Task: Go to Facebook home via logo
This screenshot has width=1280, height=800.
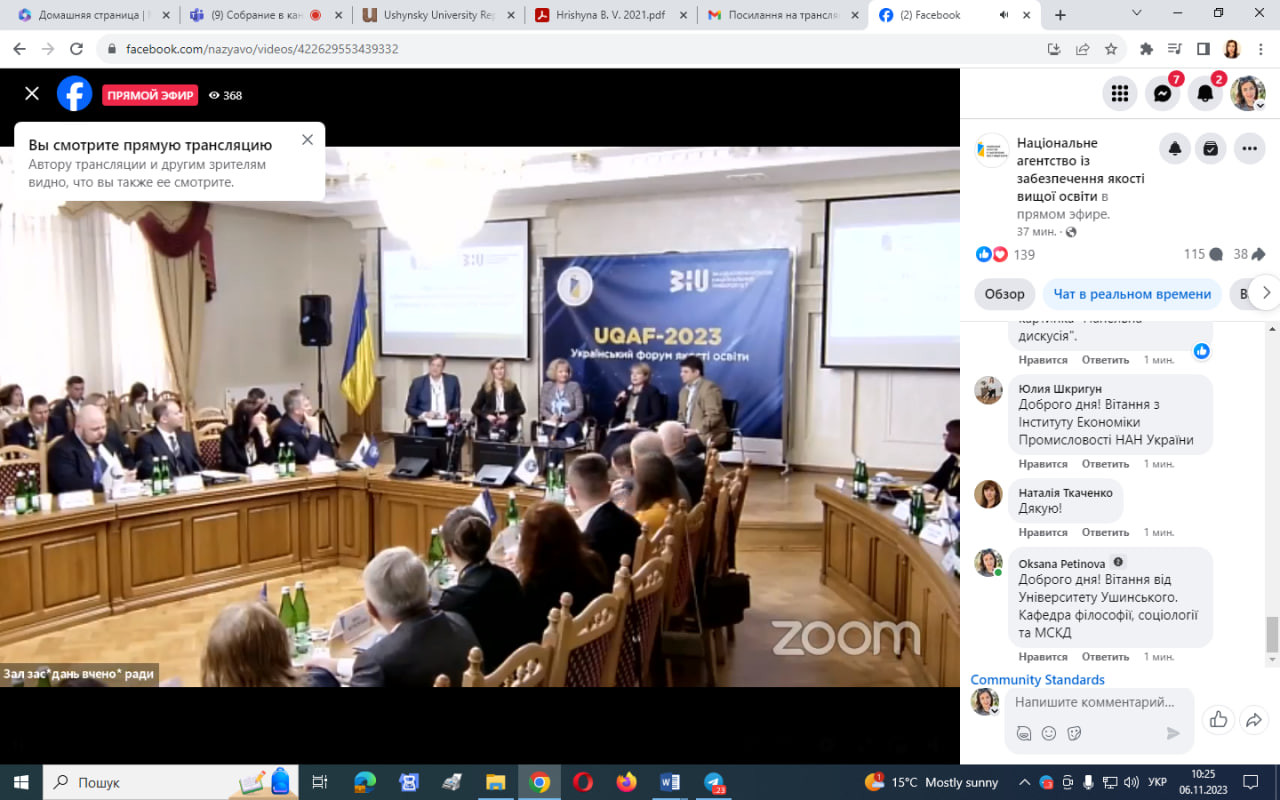Action: 75,94
